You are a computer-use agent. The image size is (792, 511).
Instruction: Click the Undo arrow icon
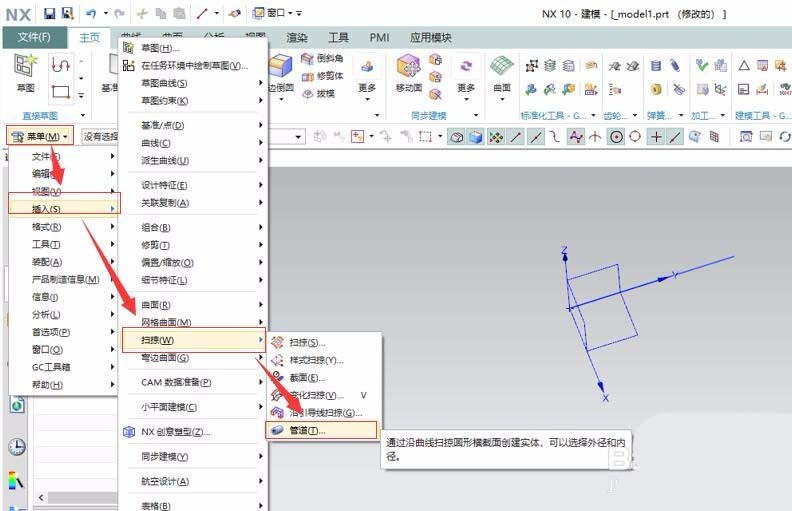click(x=91, y=13)
